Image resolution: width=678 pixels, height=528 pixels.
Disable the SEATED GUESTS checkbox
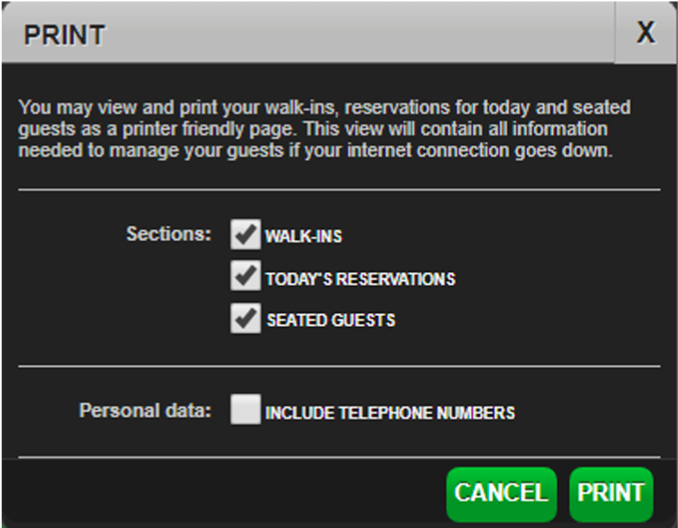tap(245, 319)
